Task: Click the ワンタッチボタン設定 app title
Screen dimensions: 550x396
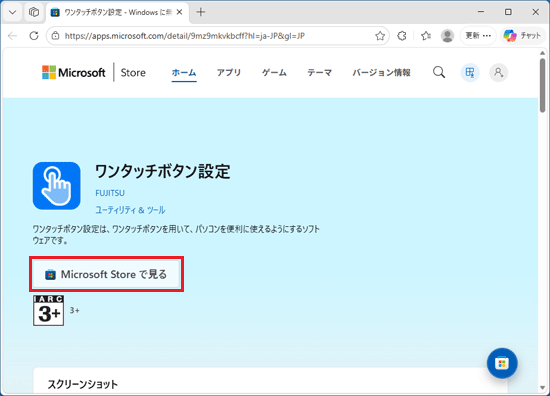Action: point(162,172)
